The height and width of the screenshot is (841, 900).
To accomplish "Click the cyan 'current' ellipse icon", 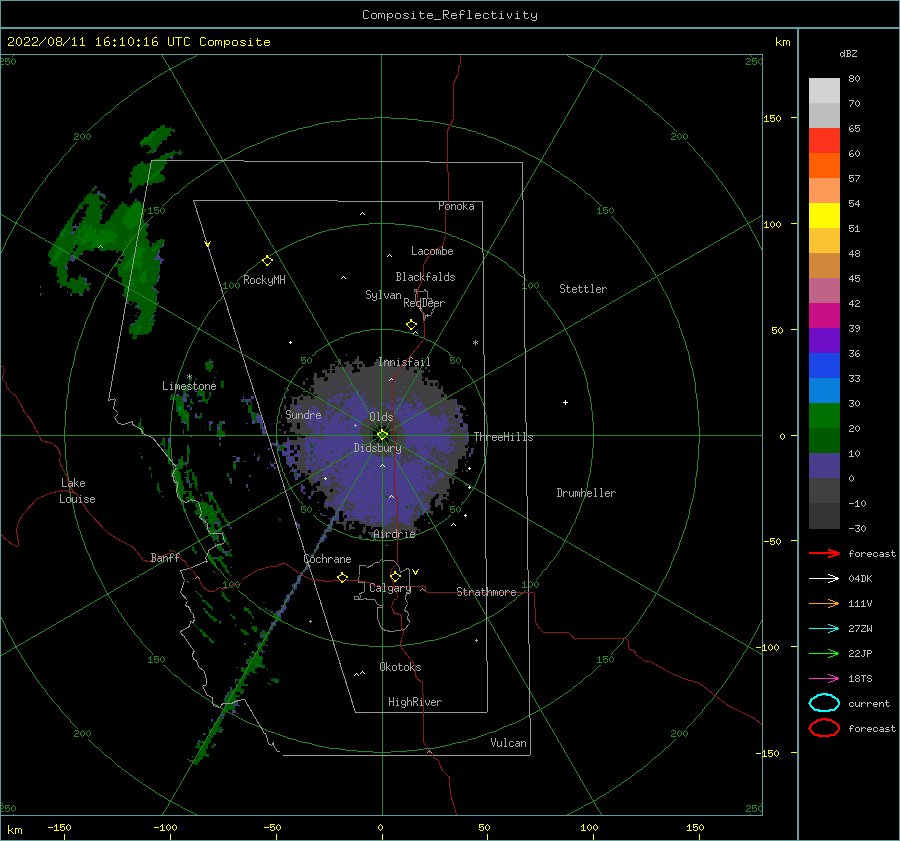I will [824, 703].
